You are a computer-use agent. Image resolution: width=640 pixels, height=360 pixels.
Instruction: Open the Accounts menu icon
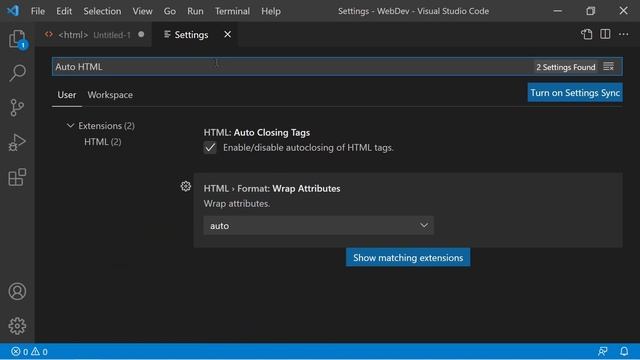pyautogui.click(x=17, y=291)
